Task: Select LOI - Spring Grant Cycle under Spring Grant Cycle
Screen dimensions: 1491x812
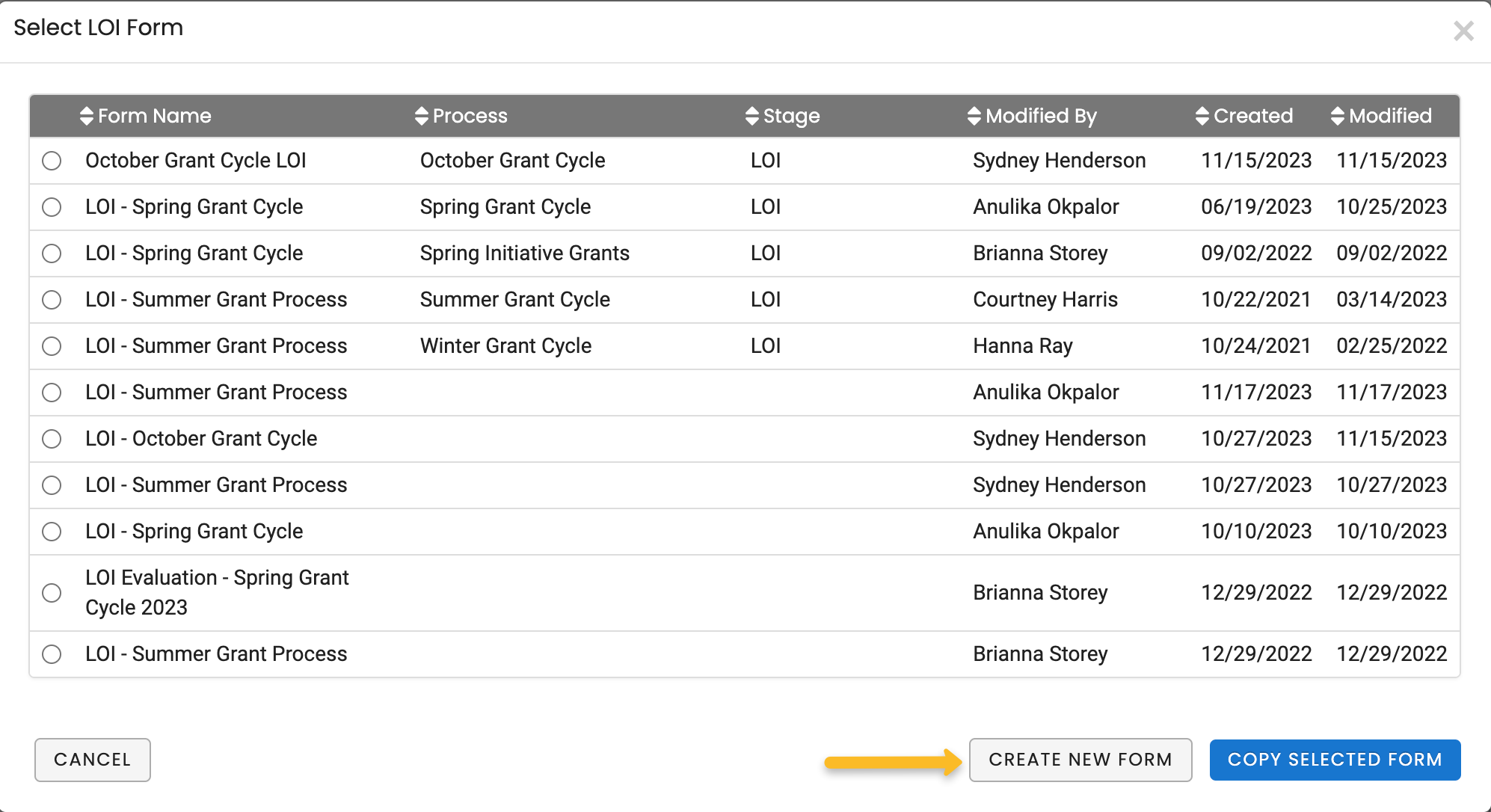Action: [x=52, y=207]
